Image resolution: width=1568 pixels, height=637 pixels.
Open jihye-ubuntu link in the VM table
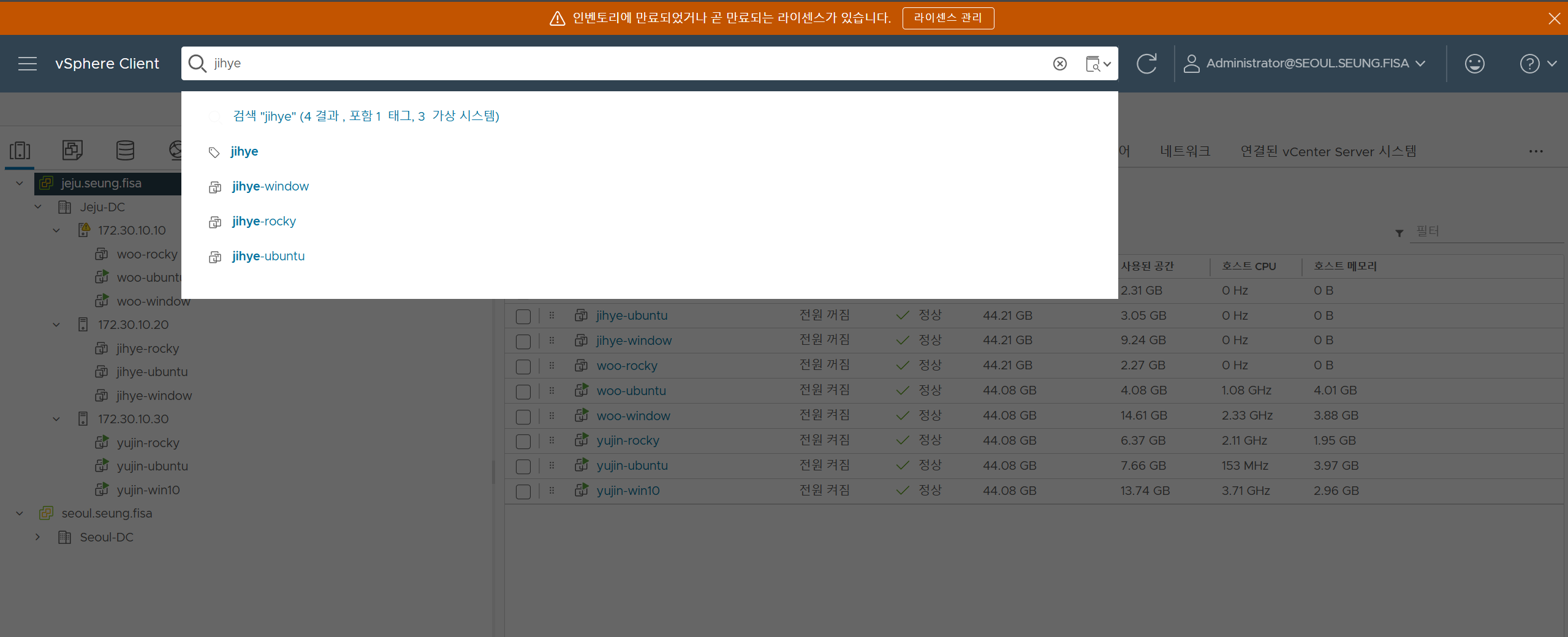(632, 315)
